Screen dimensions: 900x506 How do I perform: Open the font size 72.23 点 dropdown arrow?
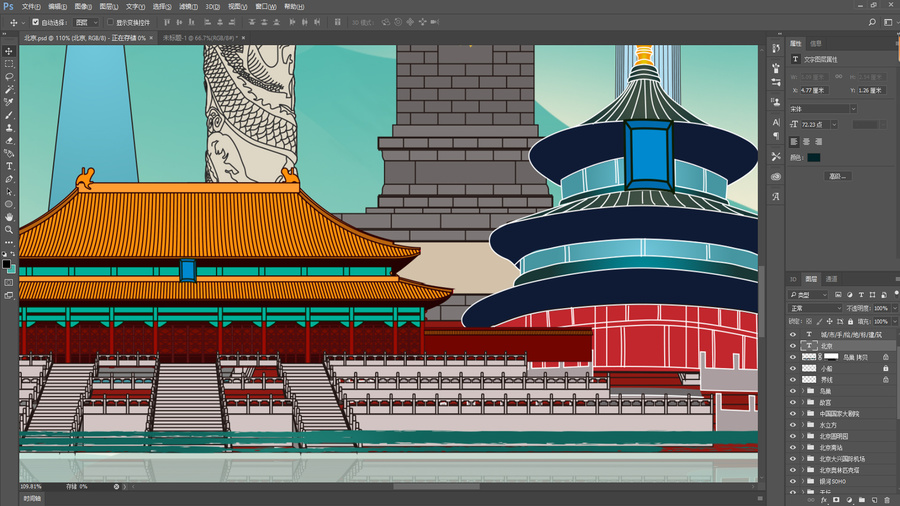pos(835,124)
